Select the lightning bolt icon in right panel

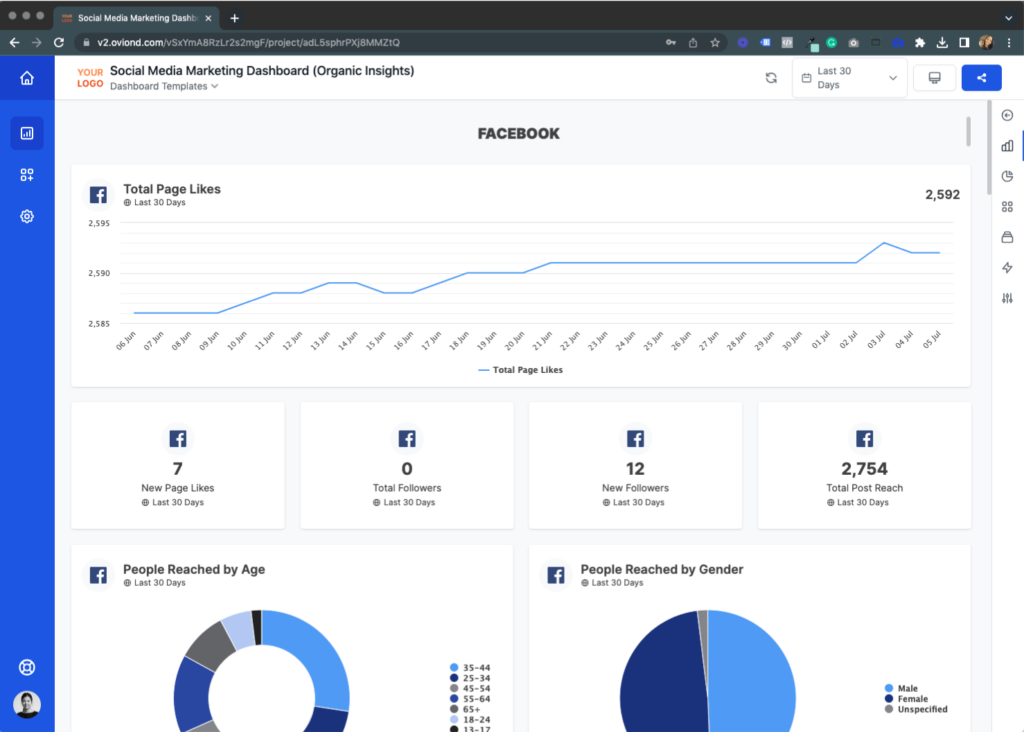1007,268
